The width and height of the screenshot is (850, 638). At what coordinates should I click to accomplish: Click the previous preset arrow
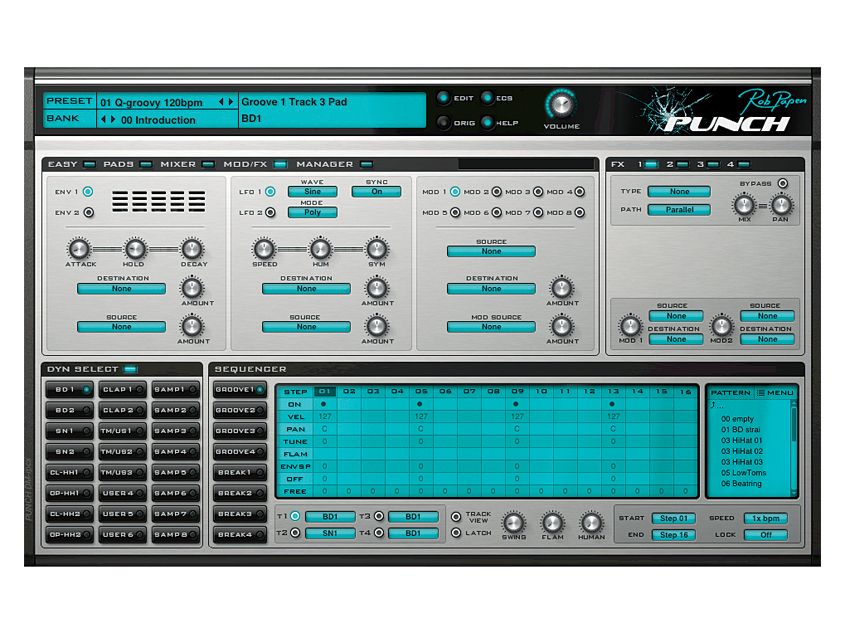[221, 102]
